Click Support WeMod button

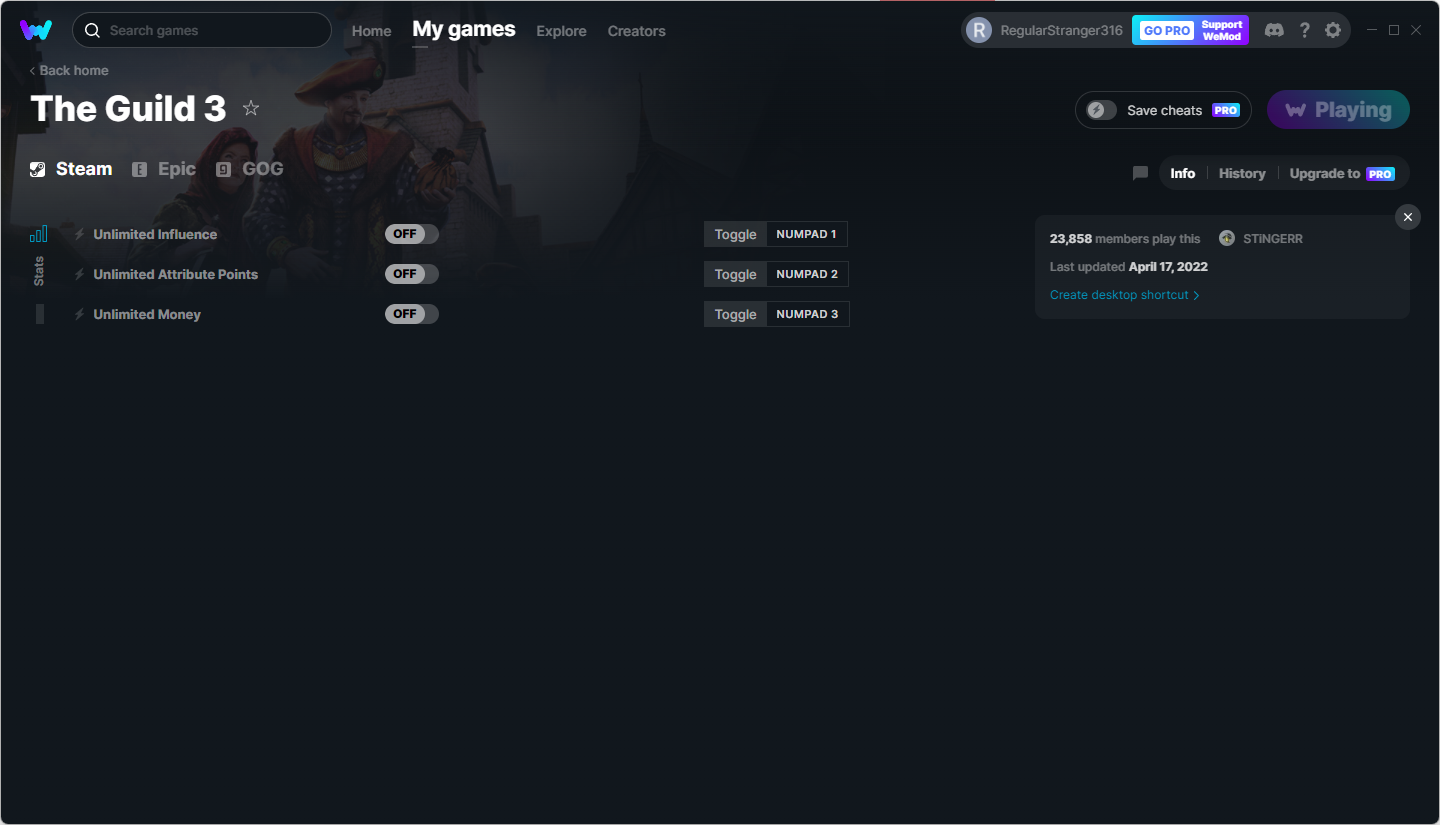coord(1222,30)
